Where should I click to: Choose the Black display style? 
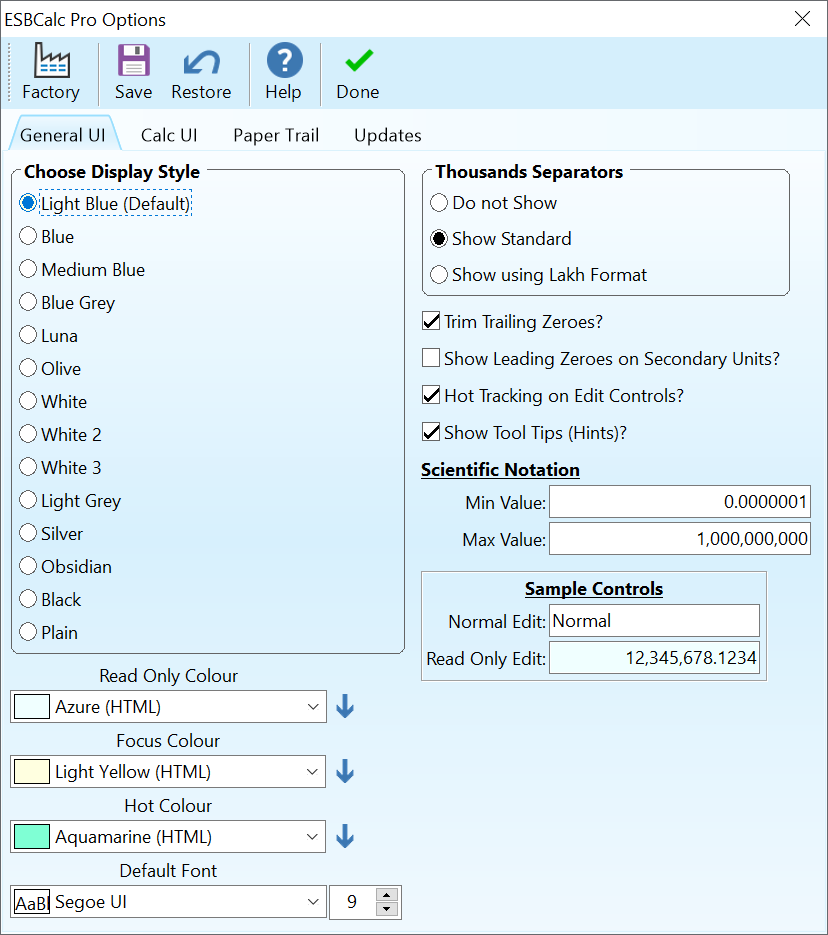click(50, 599)
